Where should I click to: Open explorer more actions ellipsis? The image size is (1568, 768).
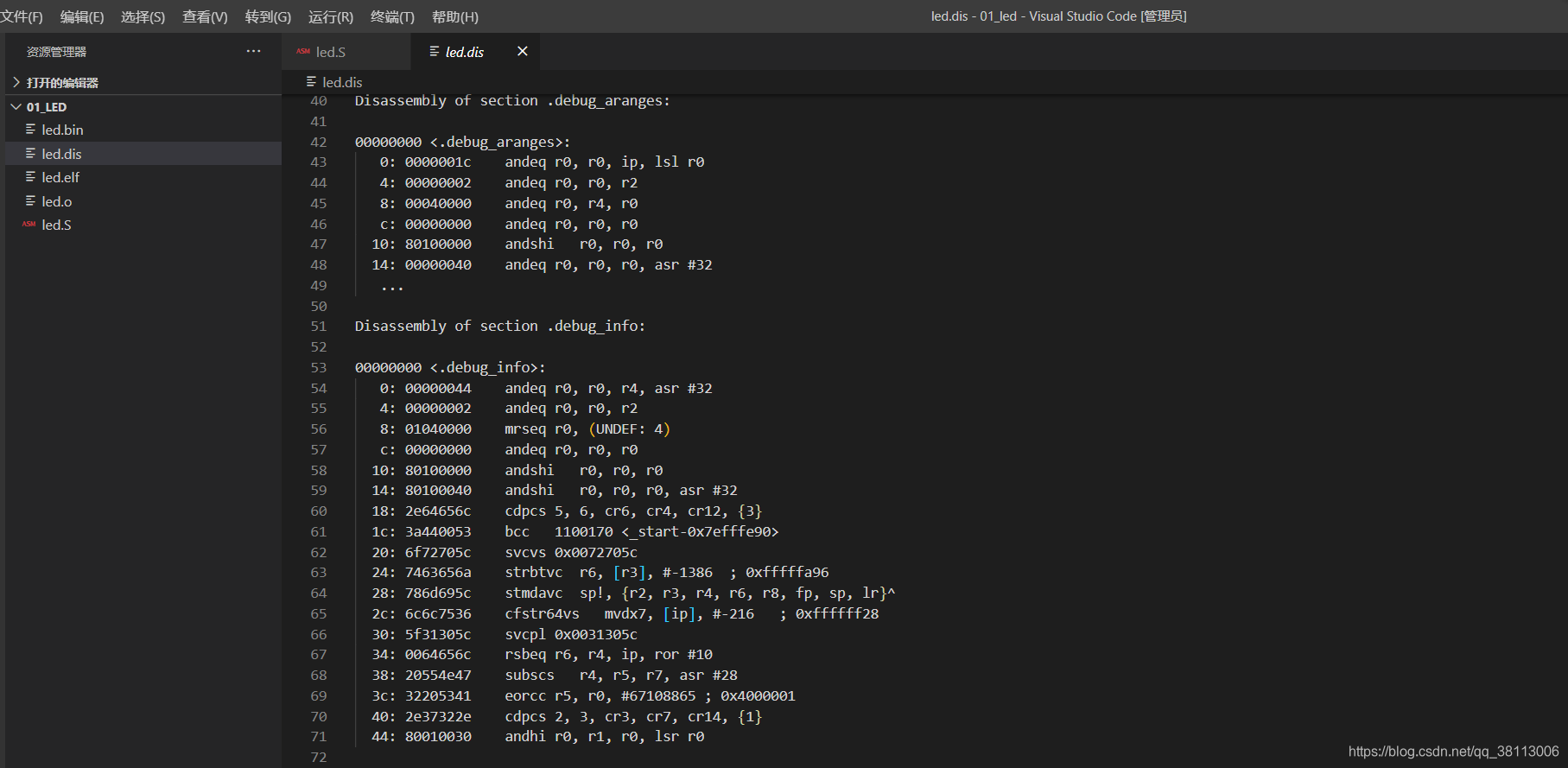click(x=253, y=52)
